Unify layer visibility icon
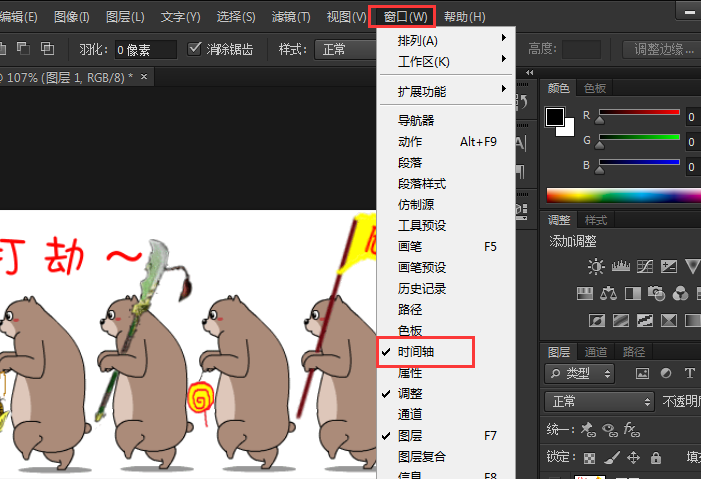Image resolution: width=701 pixels, height=479 pixels. coord(610,430)
